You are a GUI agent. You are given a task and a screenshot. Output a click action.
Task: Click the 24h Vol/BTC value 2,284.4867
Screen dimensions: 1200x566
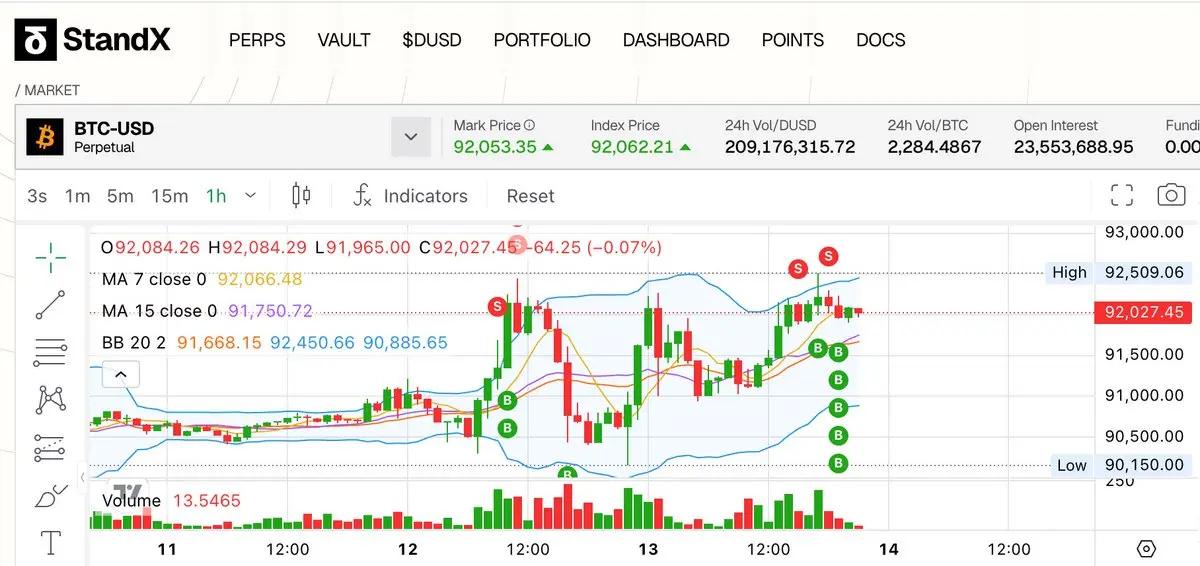tap(934, 147)
